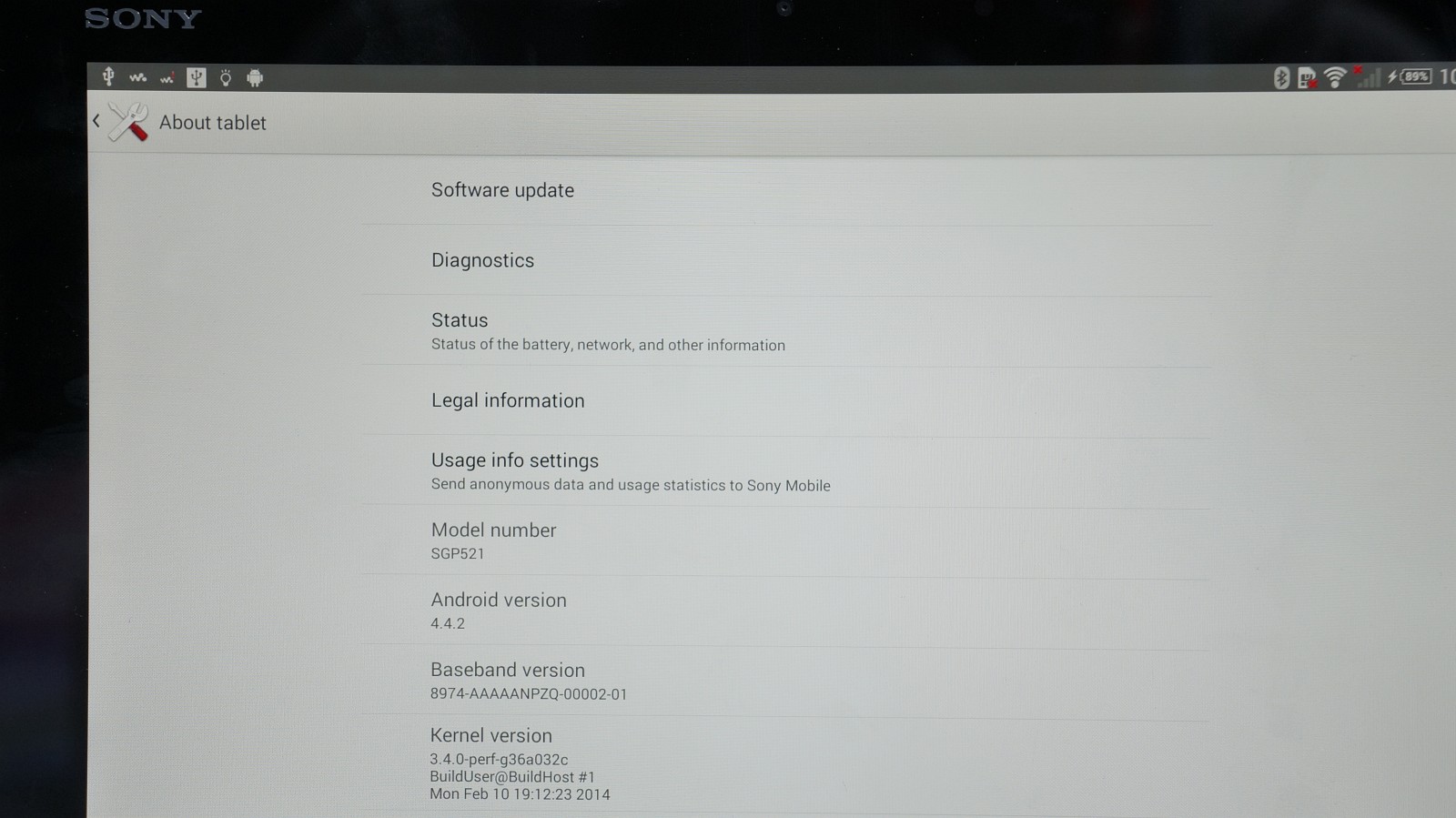This screenshot has height=818, width=1456.
Task: Open Usage info settings
Action: pos(630,471)
